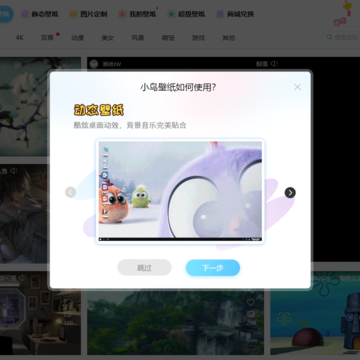Click speaker icon on sci-fi room wallpaper

(22, 278)
